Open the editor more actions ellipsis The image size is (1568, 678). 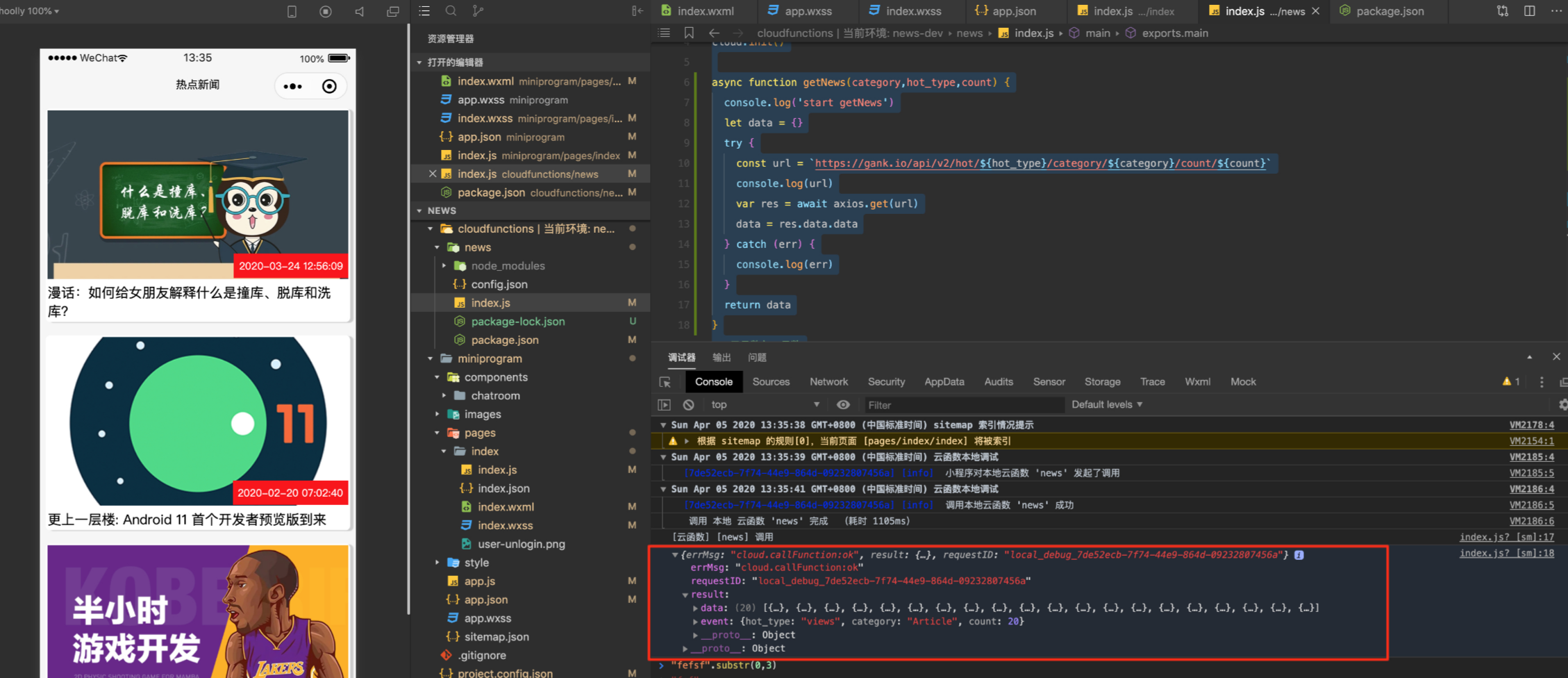1556,11
